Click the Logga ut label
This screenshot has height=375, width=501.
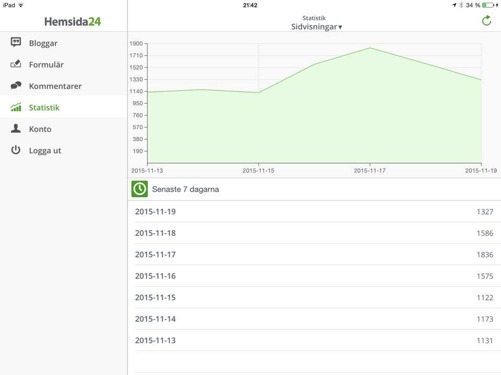pos(45,151)
